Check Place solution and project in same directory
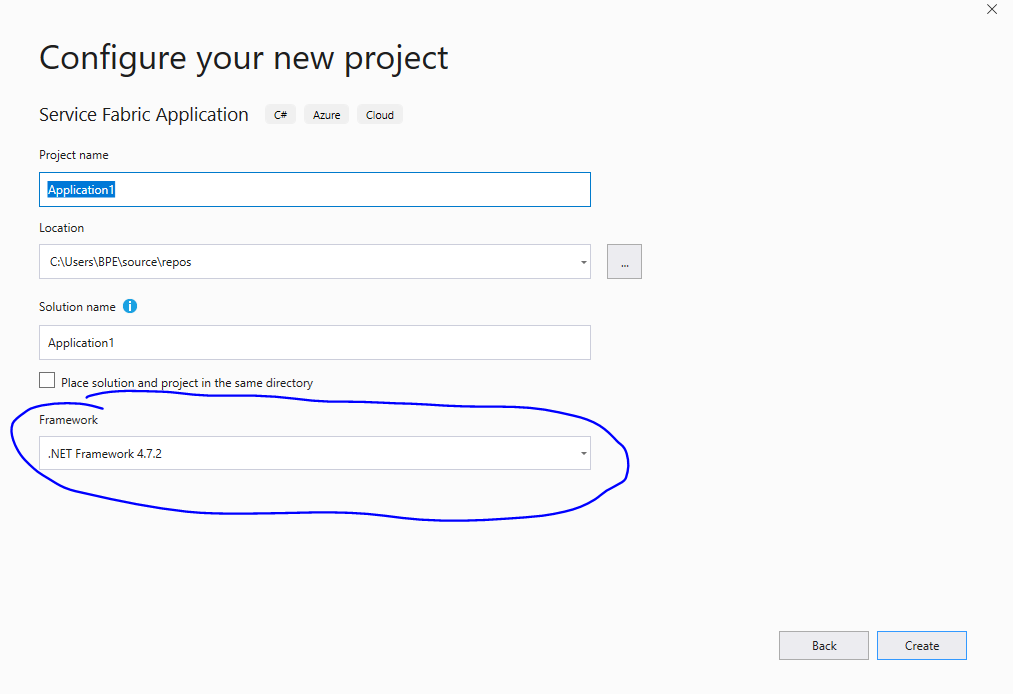Screen dimensions: 1013x694 (46, 380)
